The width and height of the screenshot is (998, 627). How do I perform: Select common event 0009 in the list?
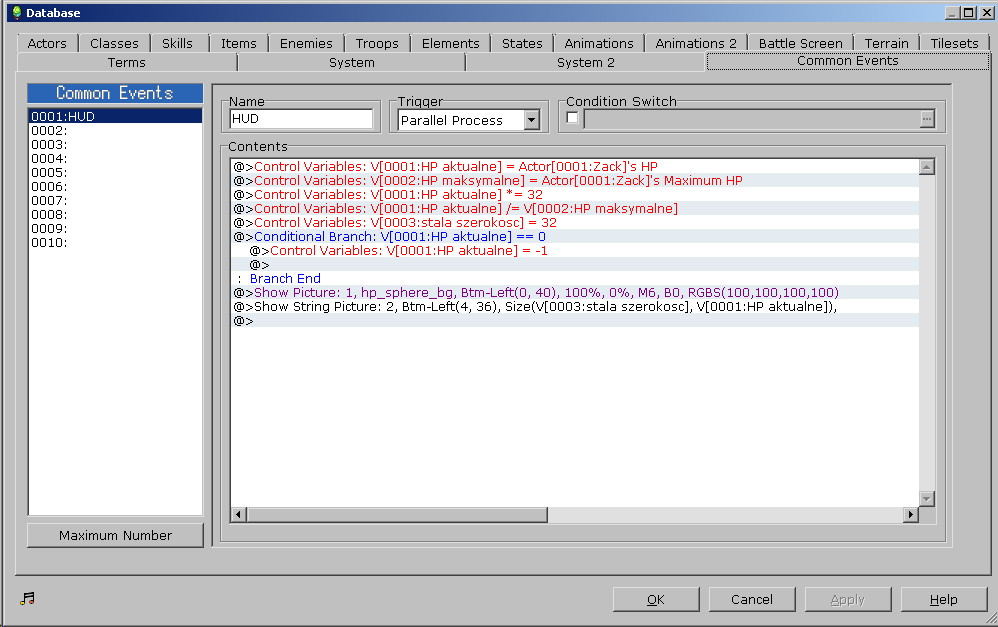click(115, 229)
